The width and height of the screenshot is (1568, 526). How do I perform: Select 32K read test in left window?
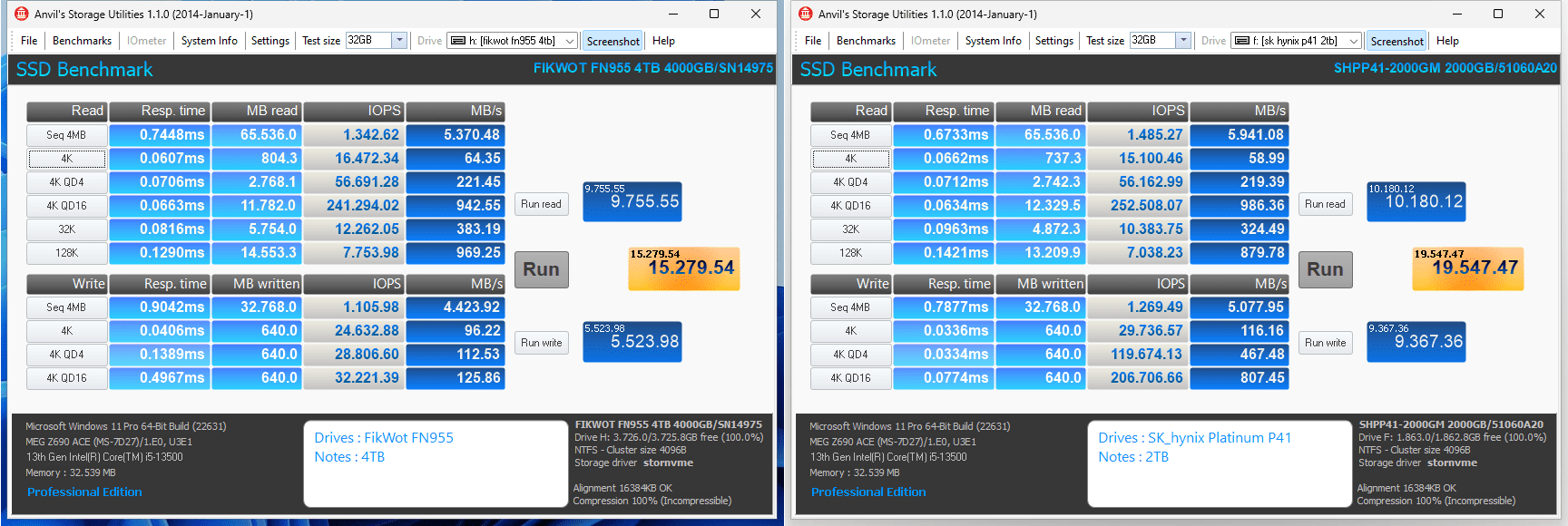(x=67, y=229)
